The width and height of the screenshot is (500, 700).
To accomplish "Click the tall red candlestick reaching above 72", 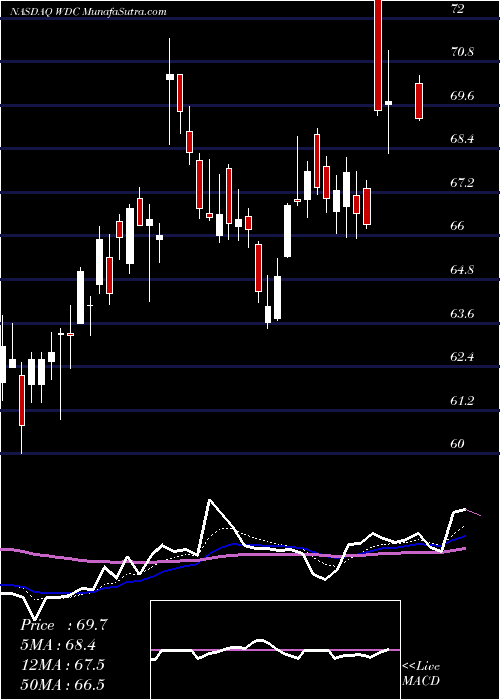I will pos(378,56).
